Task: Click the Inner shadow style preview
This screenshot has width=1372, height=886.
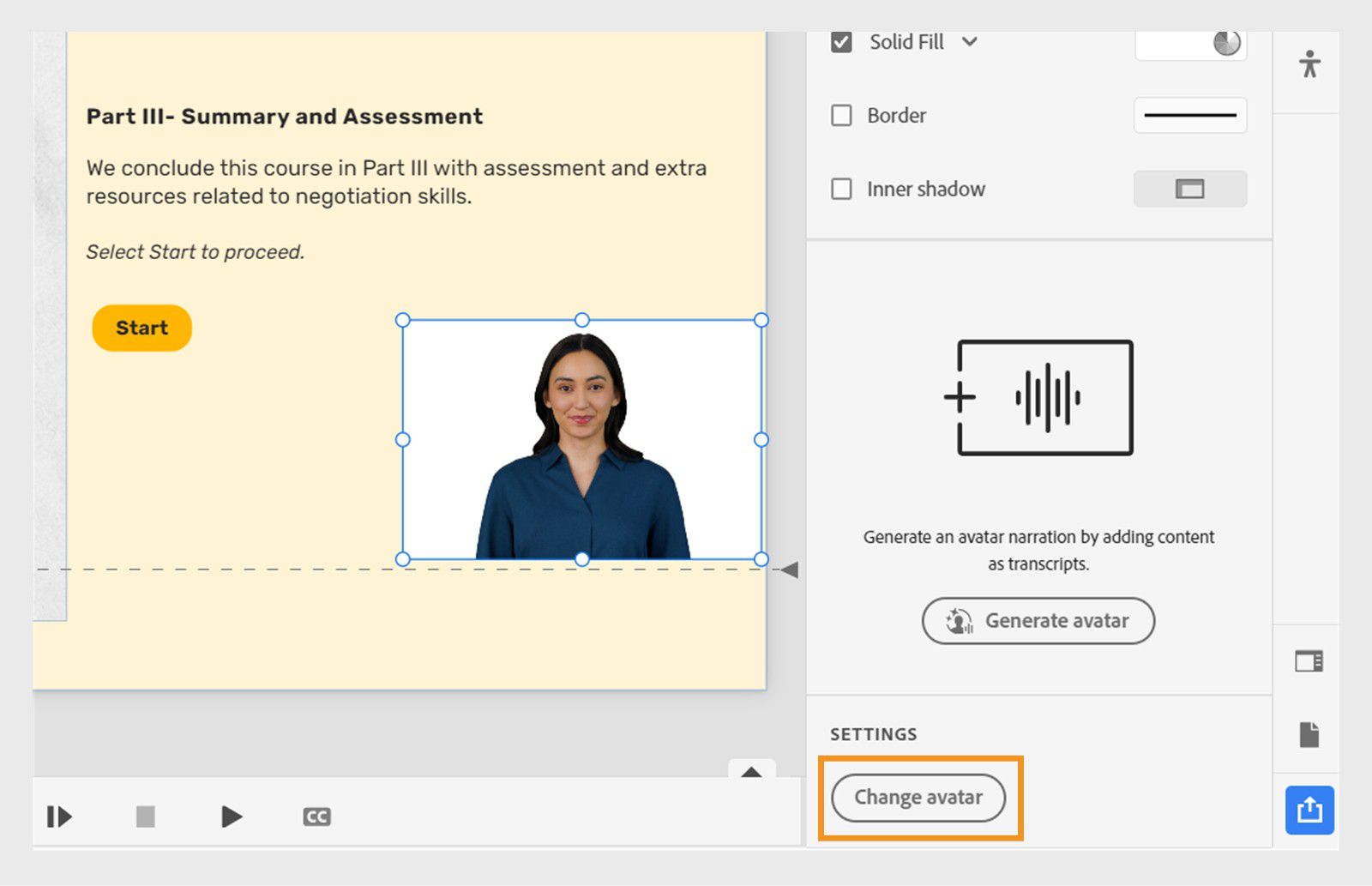Action: point(1189,189)
